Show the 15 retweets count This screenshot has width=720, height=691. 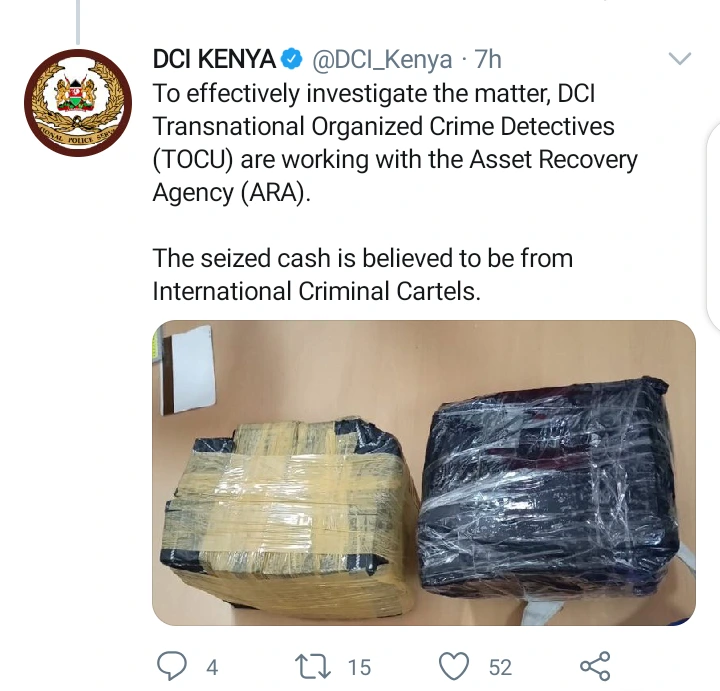(359, 667)
